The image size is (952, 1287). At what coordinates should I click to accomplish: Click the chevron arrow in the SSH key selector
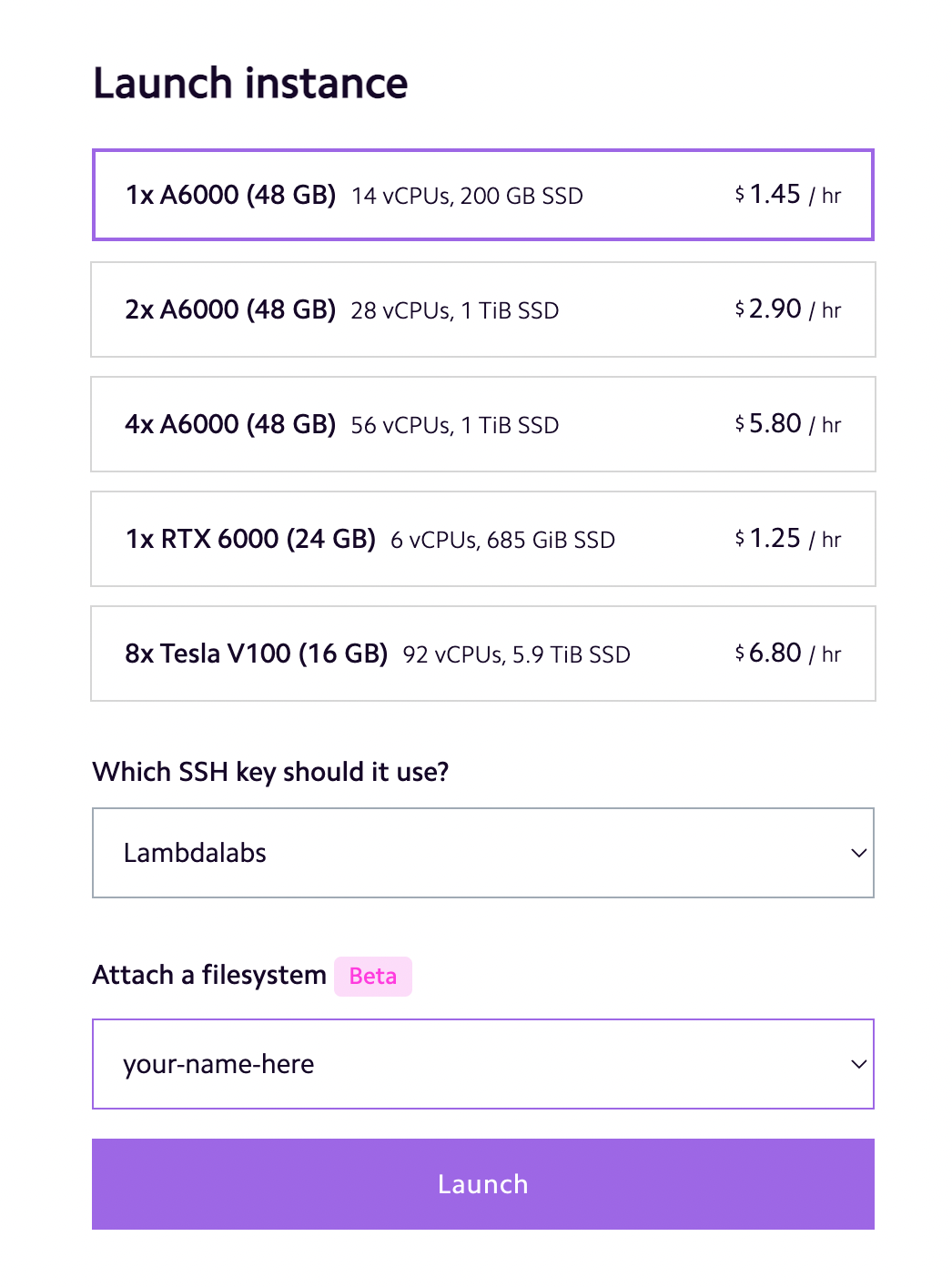coord(858,853)
